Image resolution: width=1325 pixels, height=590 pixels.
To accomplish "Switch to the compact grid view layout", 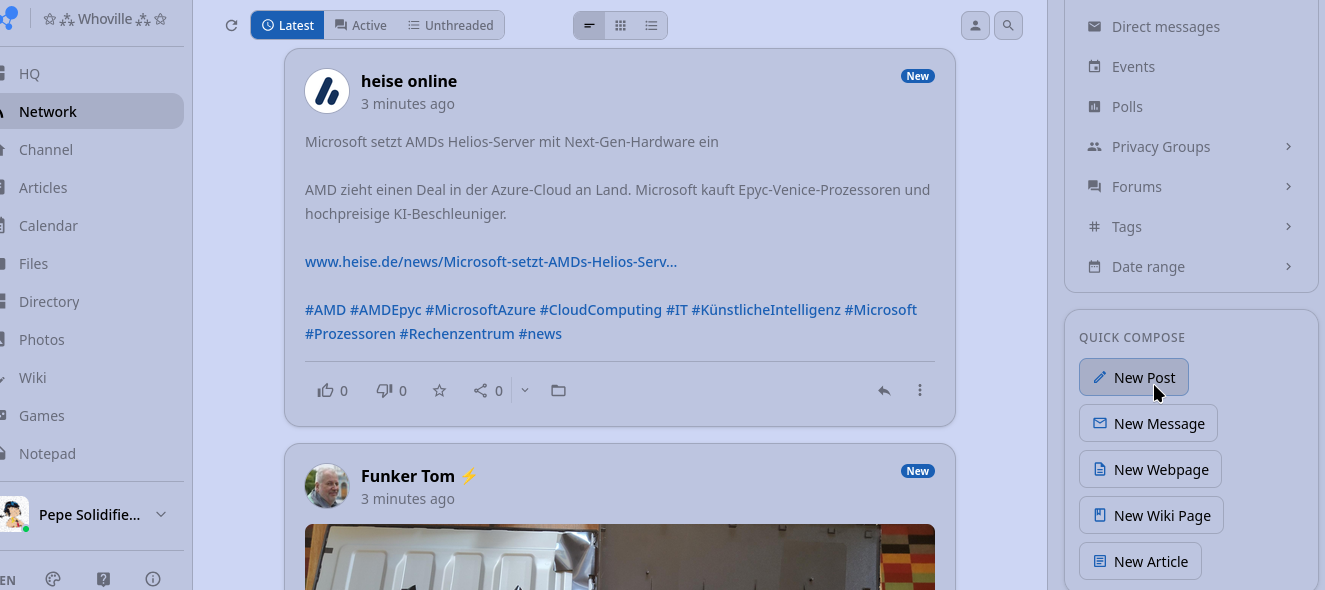I will 620,25.
